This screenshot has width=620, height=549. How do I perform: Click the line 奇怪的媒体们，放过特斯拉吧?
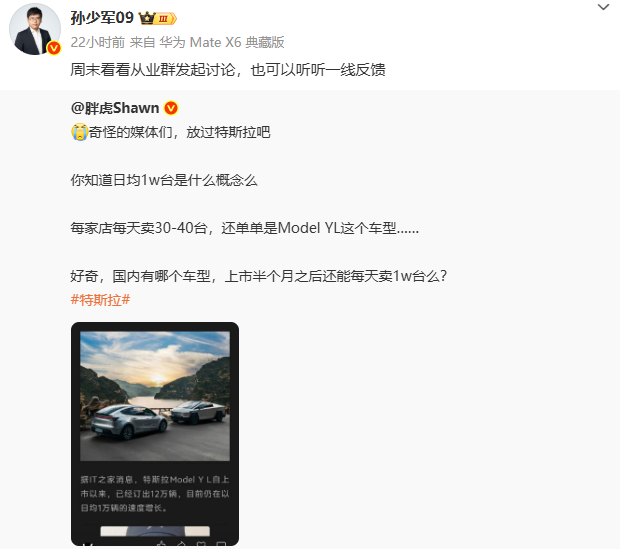point(180,132)
